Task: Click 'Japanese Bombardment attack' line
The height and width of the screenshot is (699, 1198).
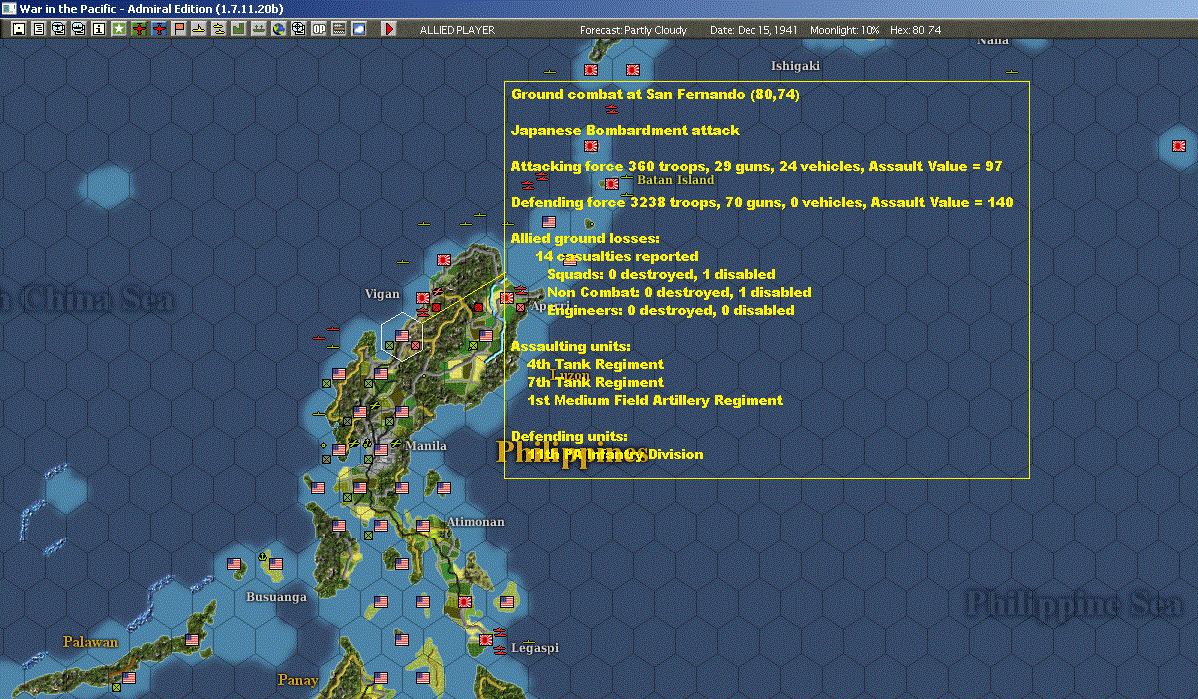Action: coord(625,130)
